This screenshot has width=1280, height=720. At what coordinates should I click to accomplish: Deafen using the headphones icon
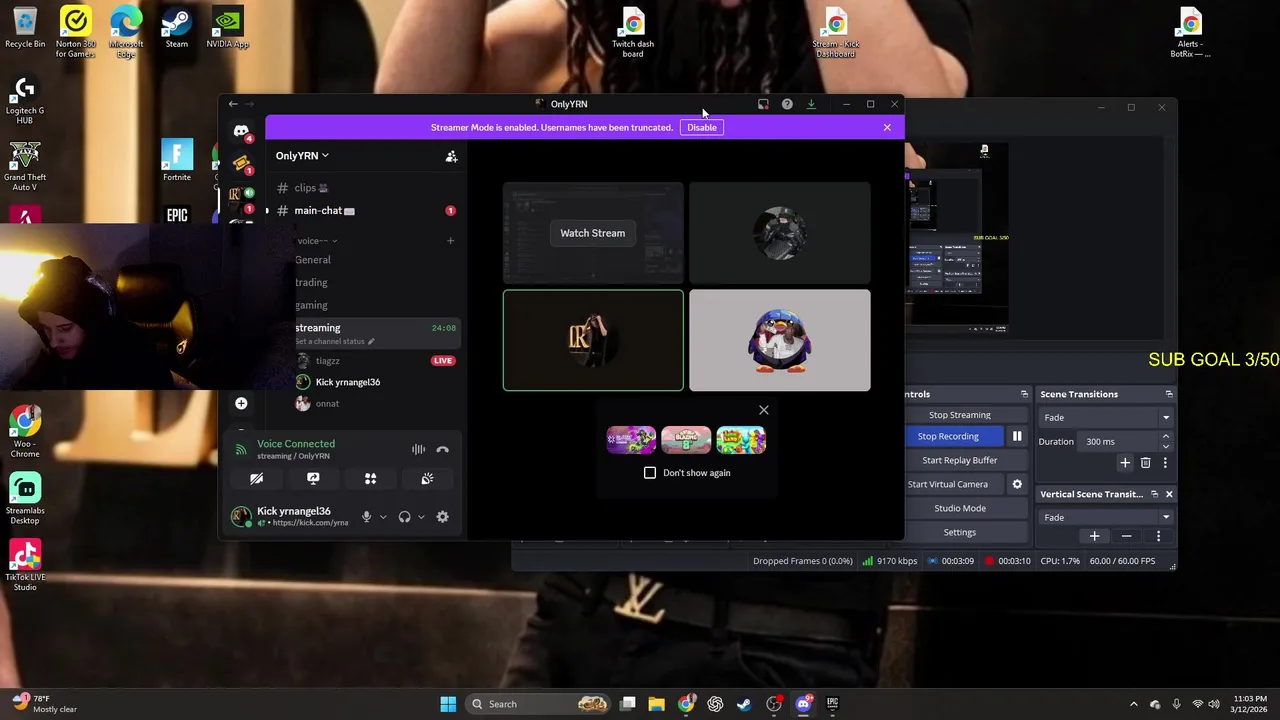coord(404,517)
